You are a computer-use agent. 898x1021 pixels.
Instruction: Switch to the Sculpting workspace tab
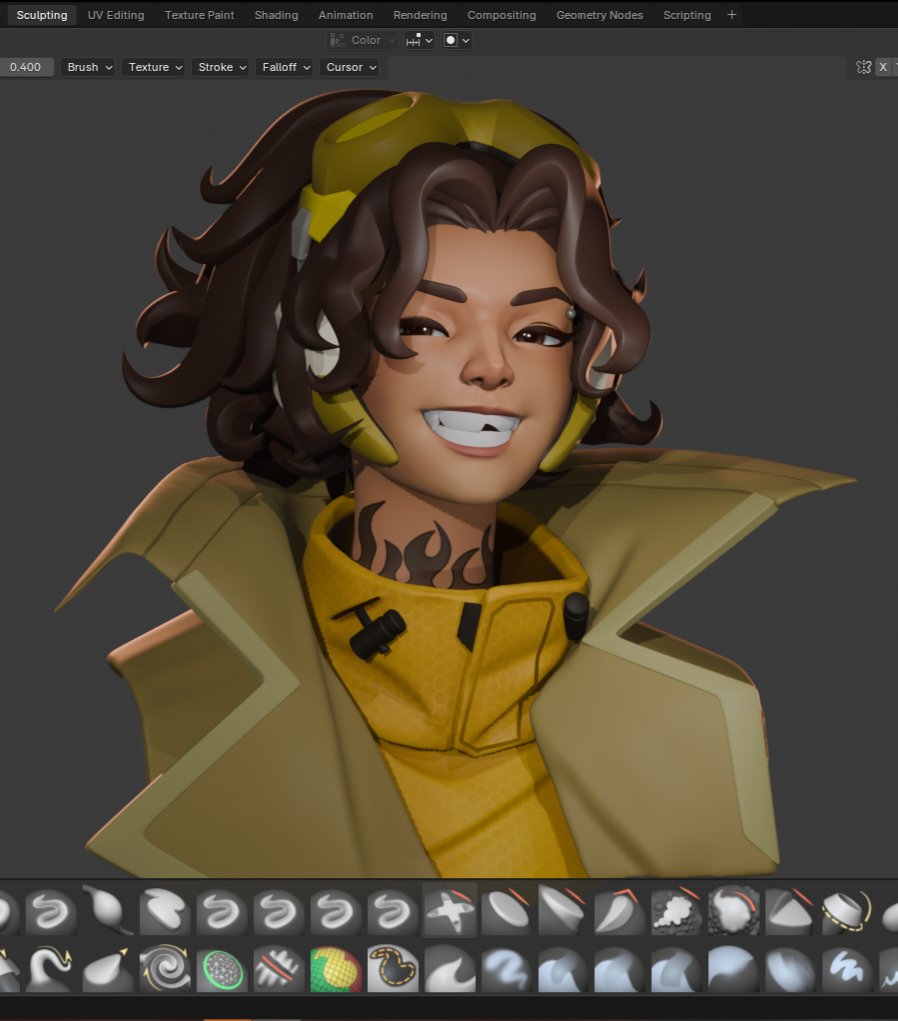(42, 15)
